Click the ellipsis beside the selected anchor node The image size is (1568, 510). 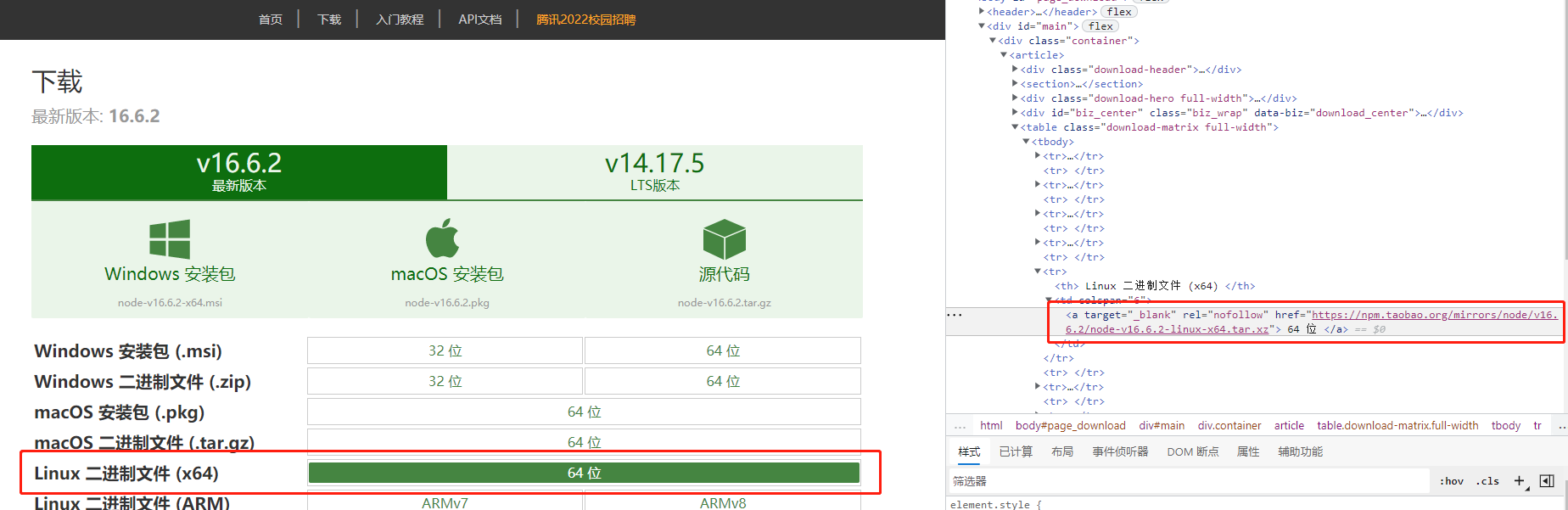click(x=955, y=315)
